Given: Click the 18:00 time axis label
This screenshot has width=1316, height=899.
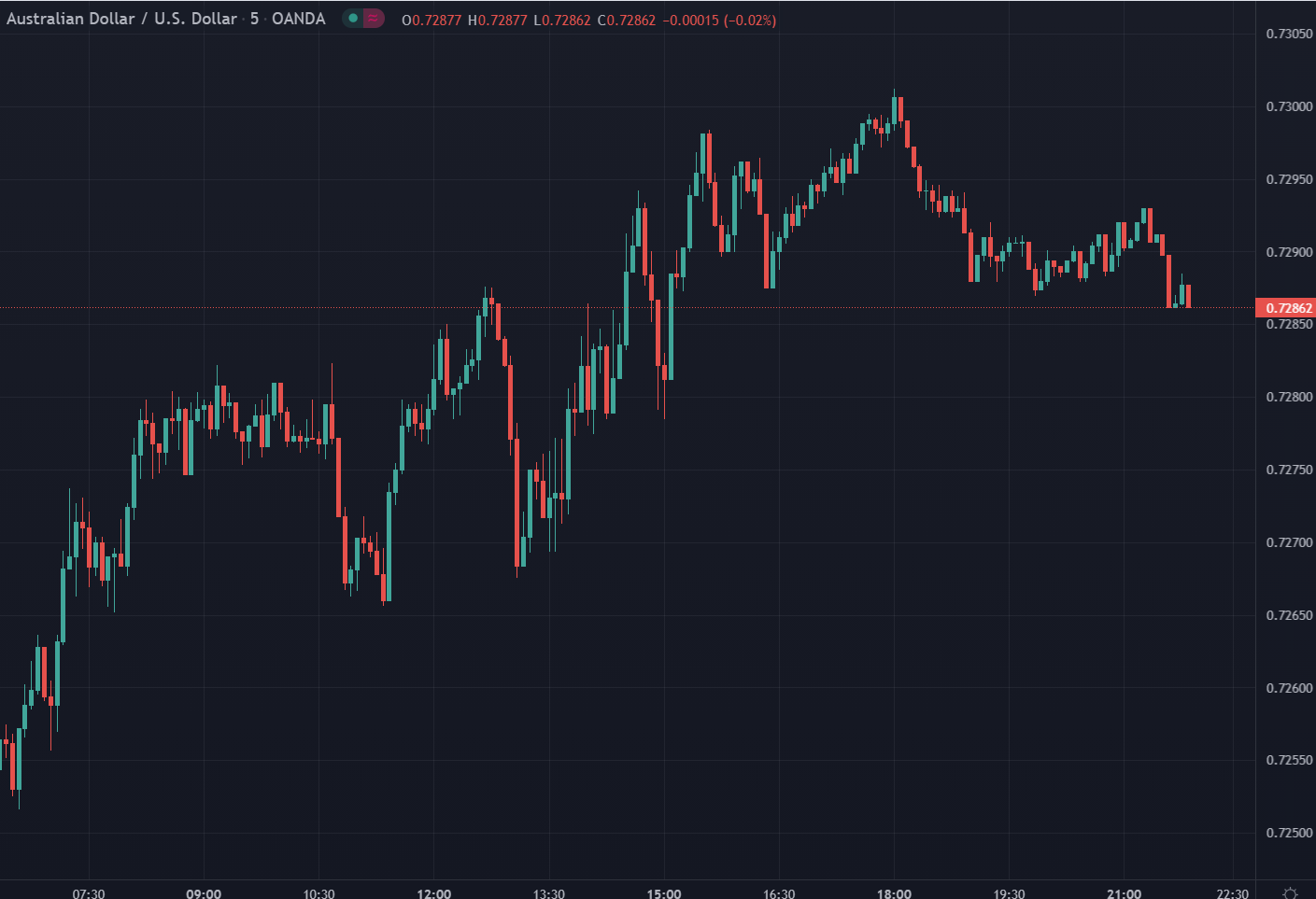Looking at the screenshot, I should (x=894, y=893).
